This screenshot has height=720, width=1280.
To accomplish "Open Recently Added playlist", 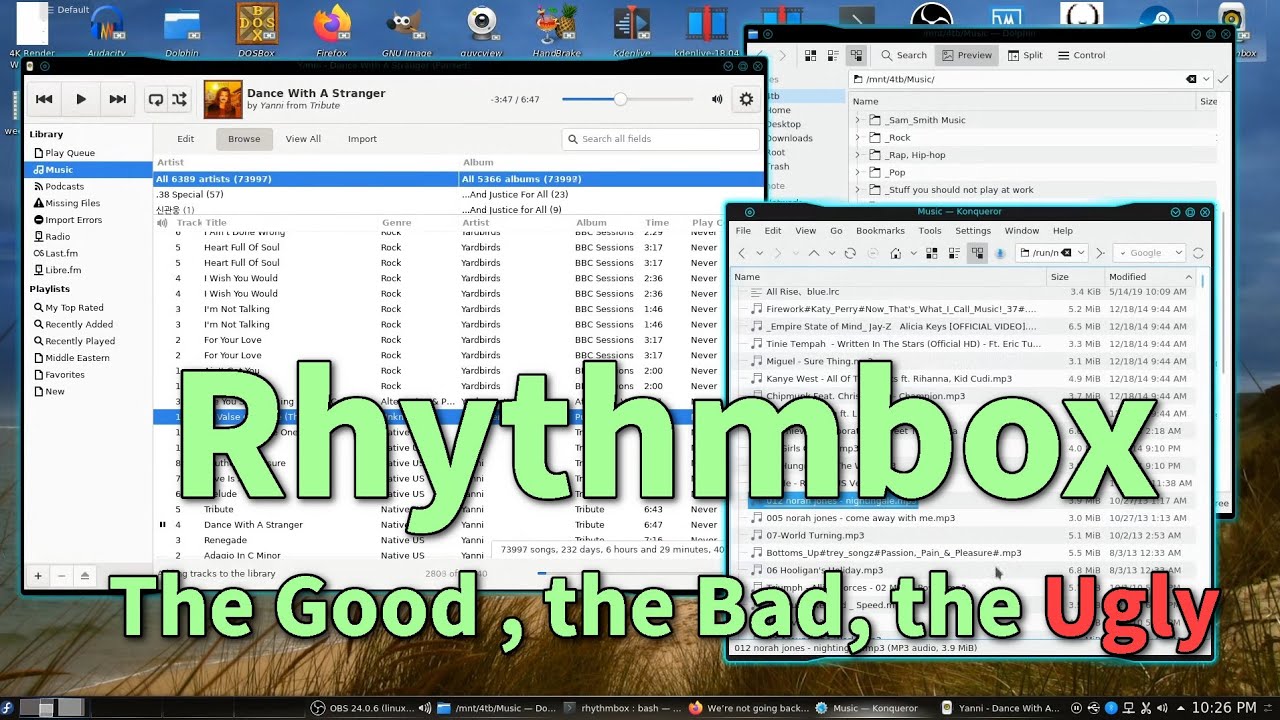I will pos(88,324).
